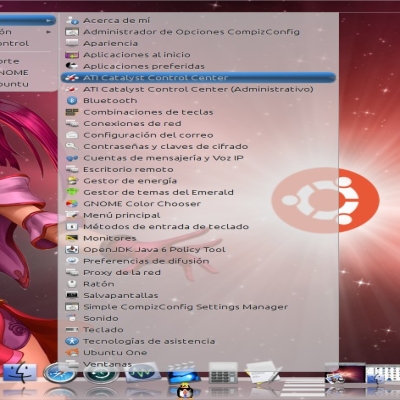This screenshot has height=400, width=400.
Task: Select Métodos de entrada de teclado
Action: [x=198, y=227]
